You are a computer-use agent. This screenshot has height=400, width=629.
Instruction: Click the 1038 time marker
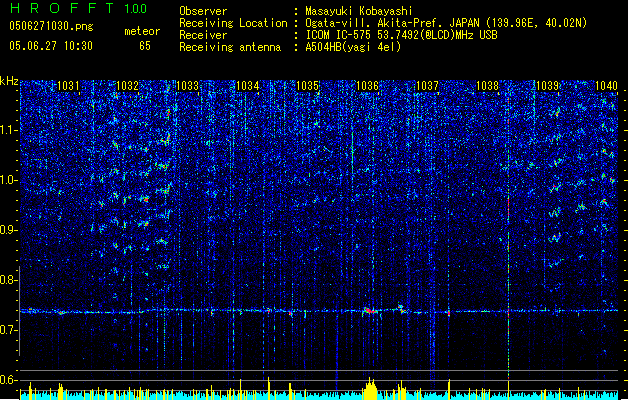click(x=487, y=85)
